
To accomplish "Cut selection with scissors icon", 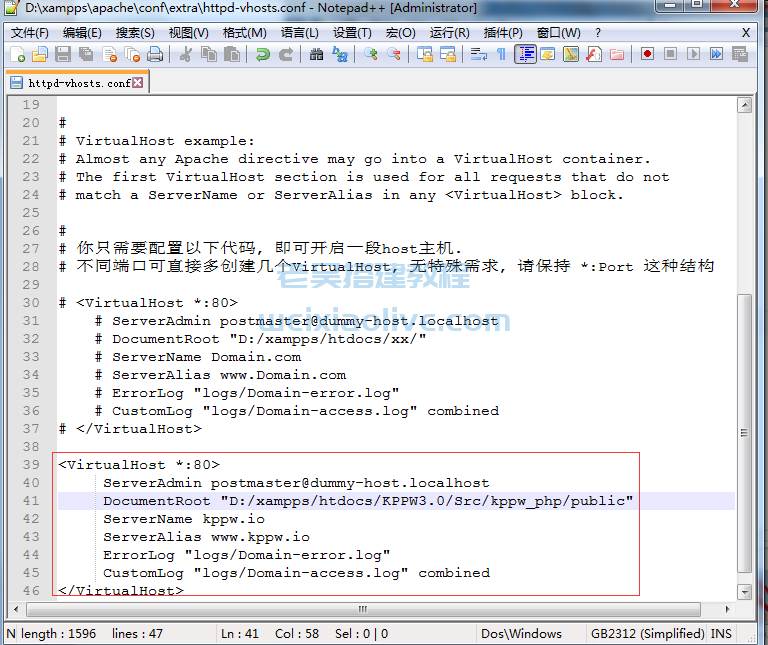I will 186,54.
